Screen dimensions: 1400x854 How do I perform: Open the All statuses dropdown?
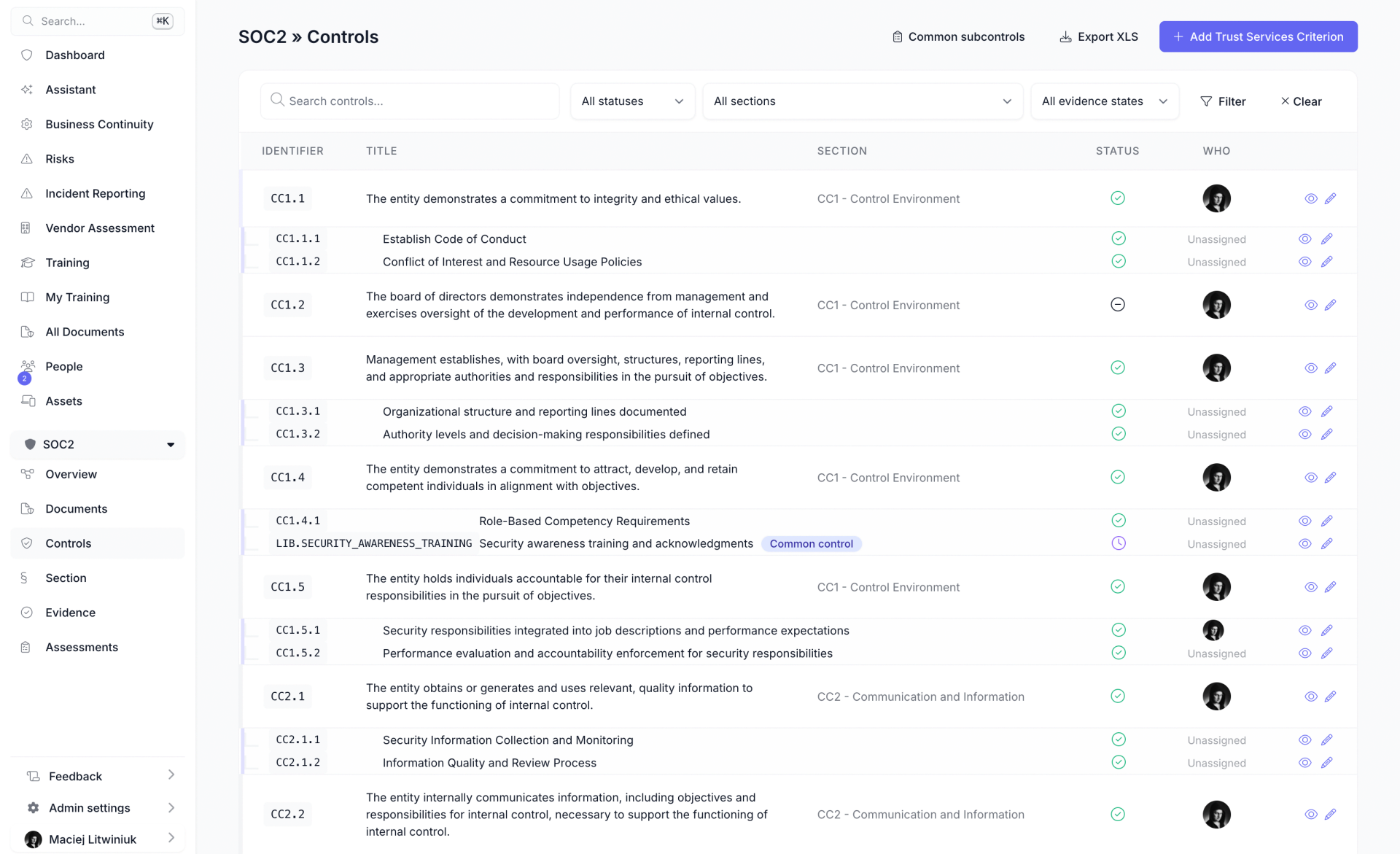pos(632,101)
